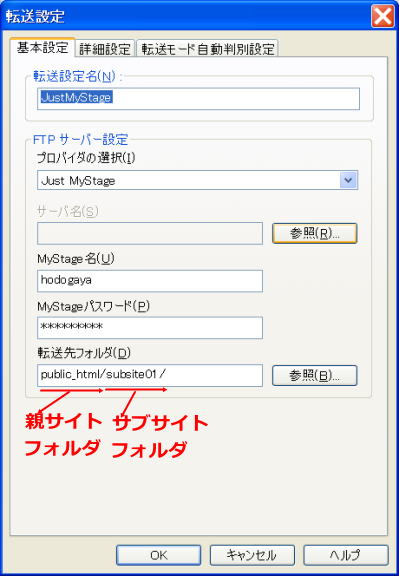The height and width of the screenshot is (576, 399).
Task: Switch to the 詳細設定 tab
Action: click(105, 48)
